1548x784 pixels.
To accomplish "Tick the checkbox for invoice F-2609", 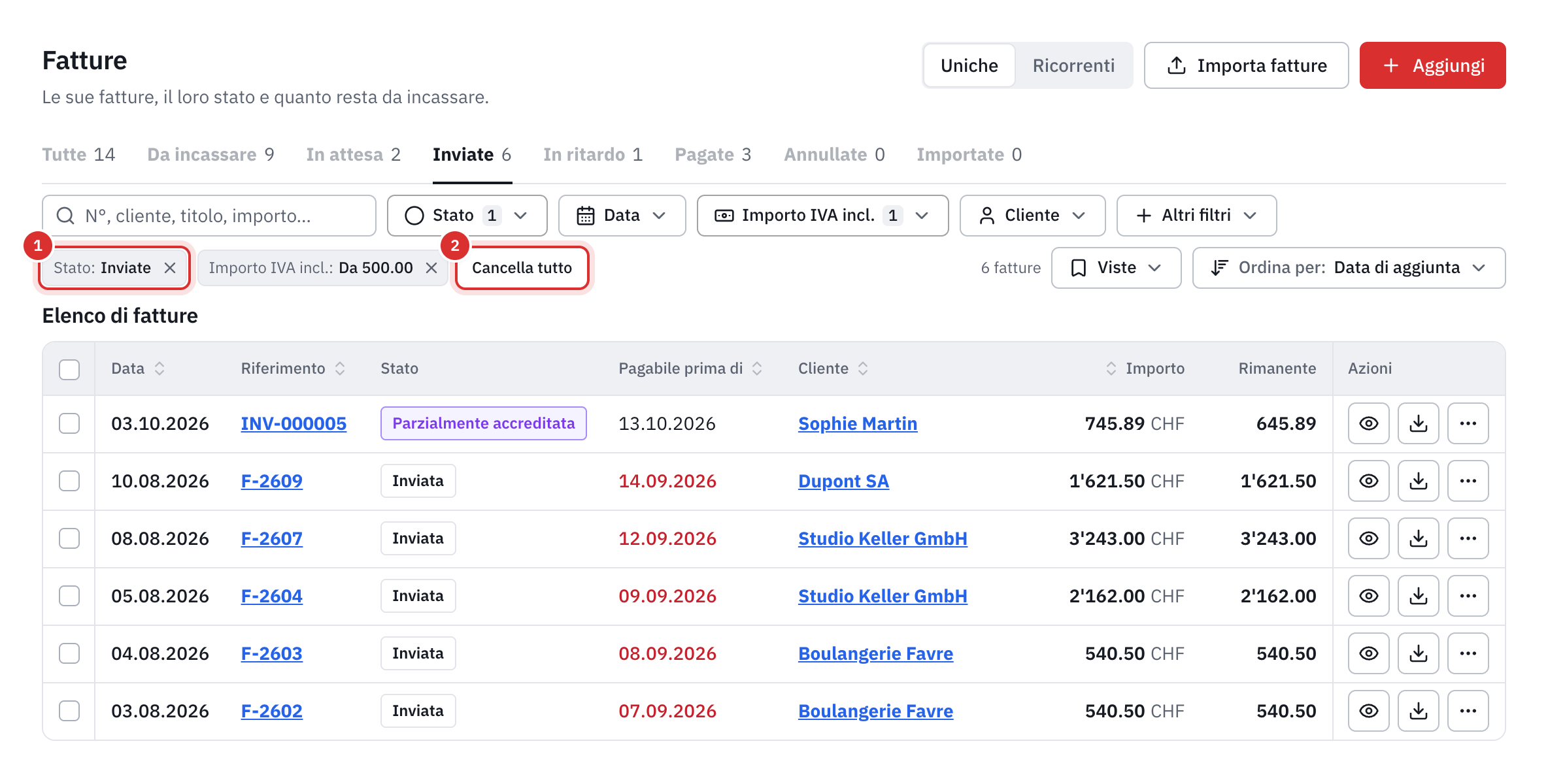I will pyautogui.click(x=69, y=481).
